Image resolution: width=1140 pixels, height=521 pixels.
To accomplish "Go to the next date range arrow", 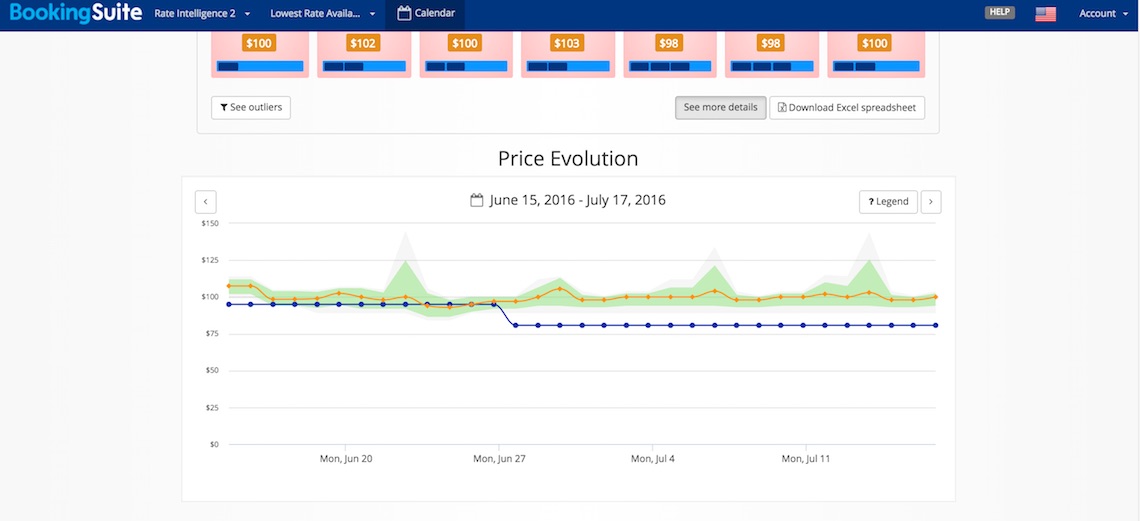I will pyautogui.click(x=931, y=202).
